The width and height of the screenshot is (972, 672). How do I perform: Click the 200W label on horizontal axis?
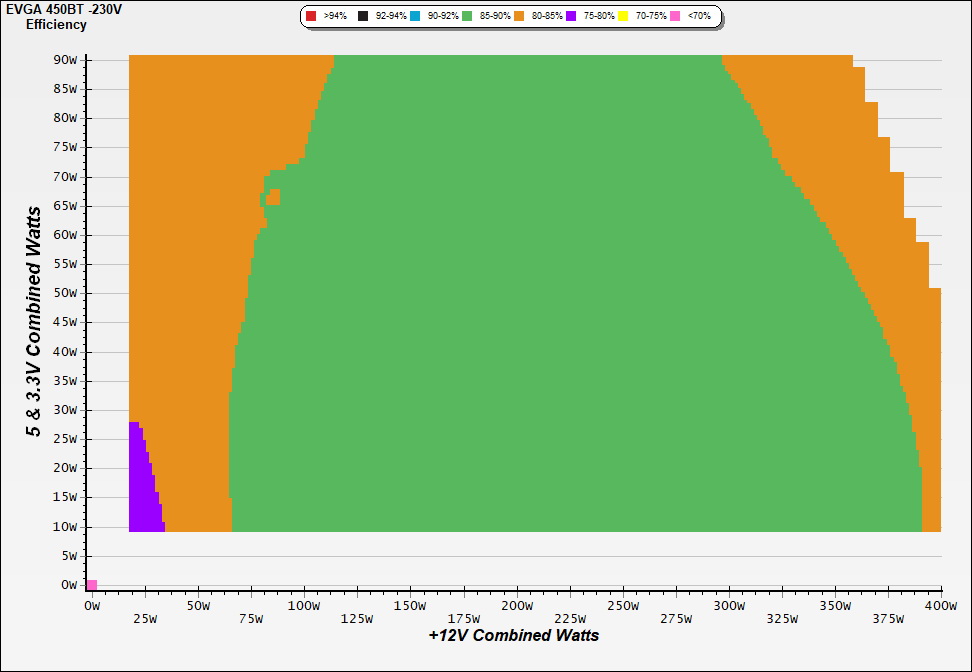pyautogui.click(x=516, y=606)
